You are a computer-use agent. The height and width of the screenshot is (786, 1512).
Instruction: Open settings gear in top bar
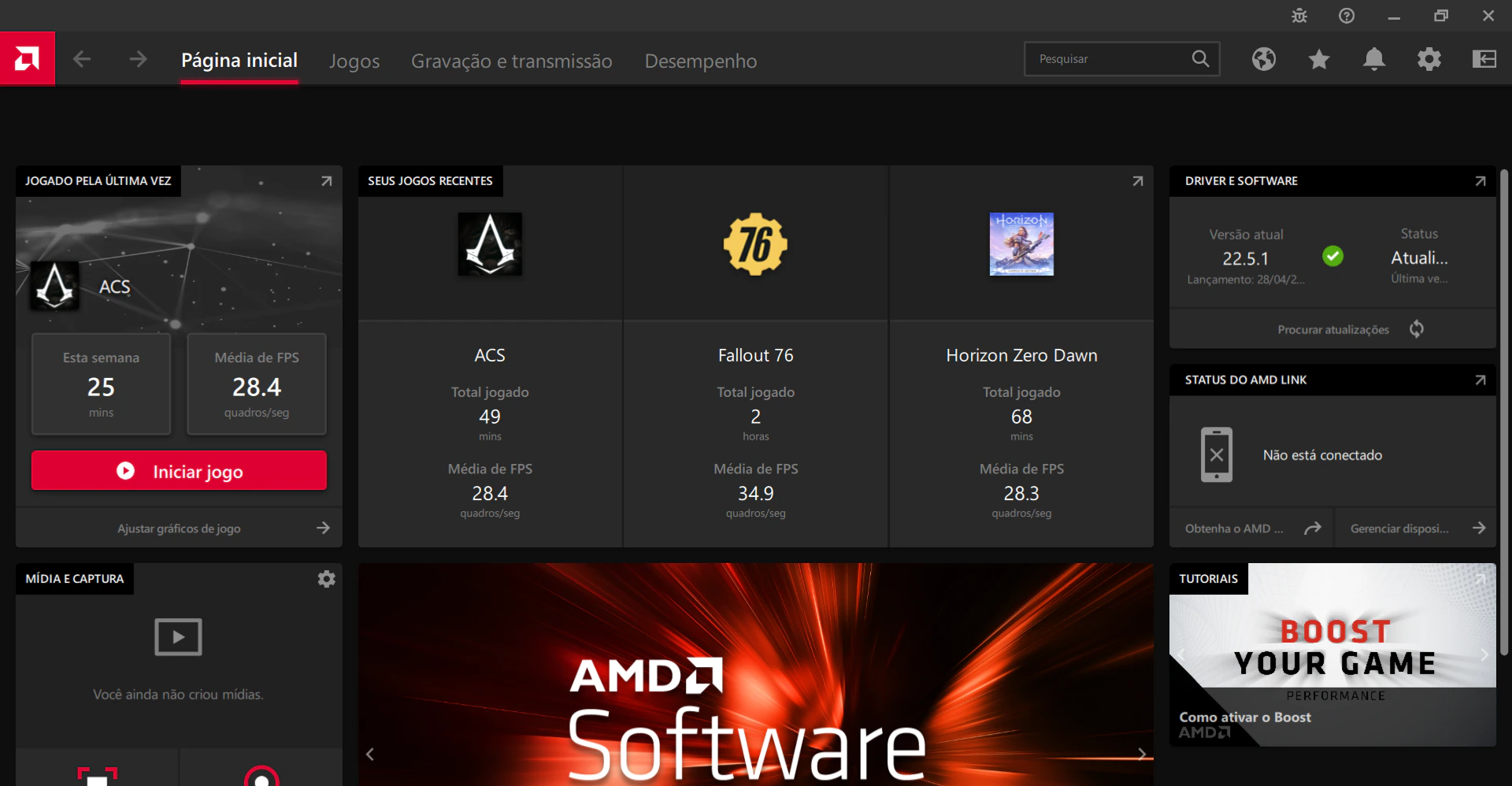1429,59
